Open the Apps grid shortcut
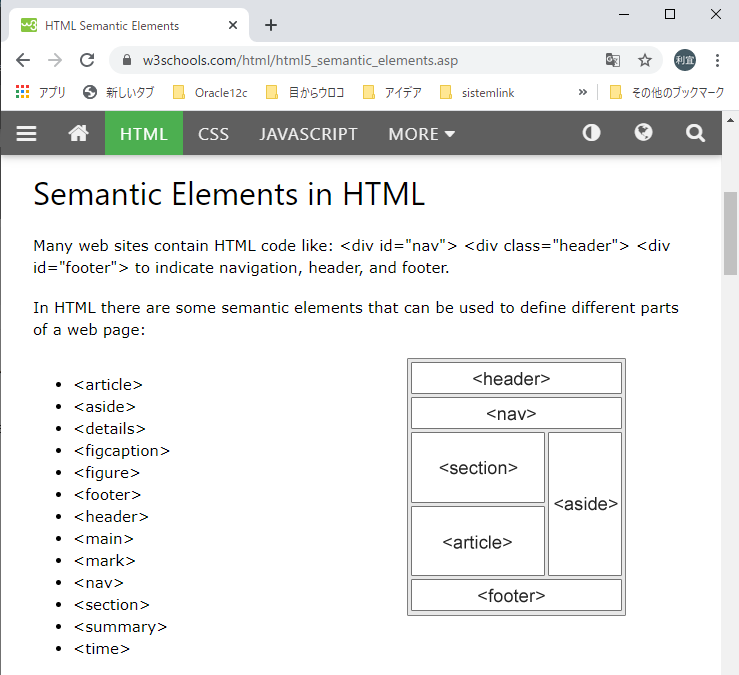This screenshot has width=739, height=675. click(x=41, y=92)
